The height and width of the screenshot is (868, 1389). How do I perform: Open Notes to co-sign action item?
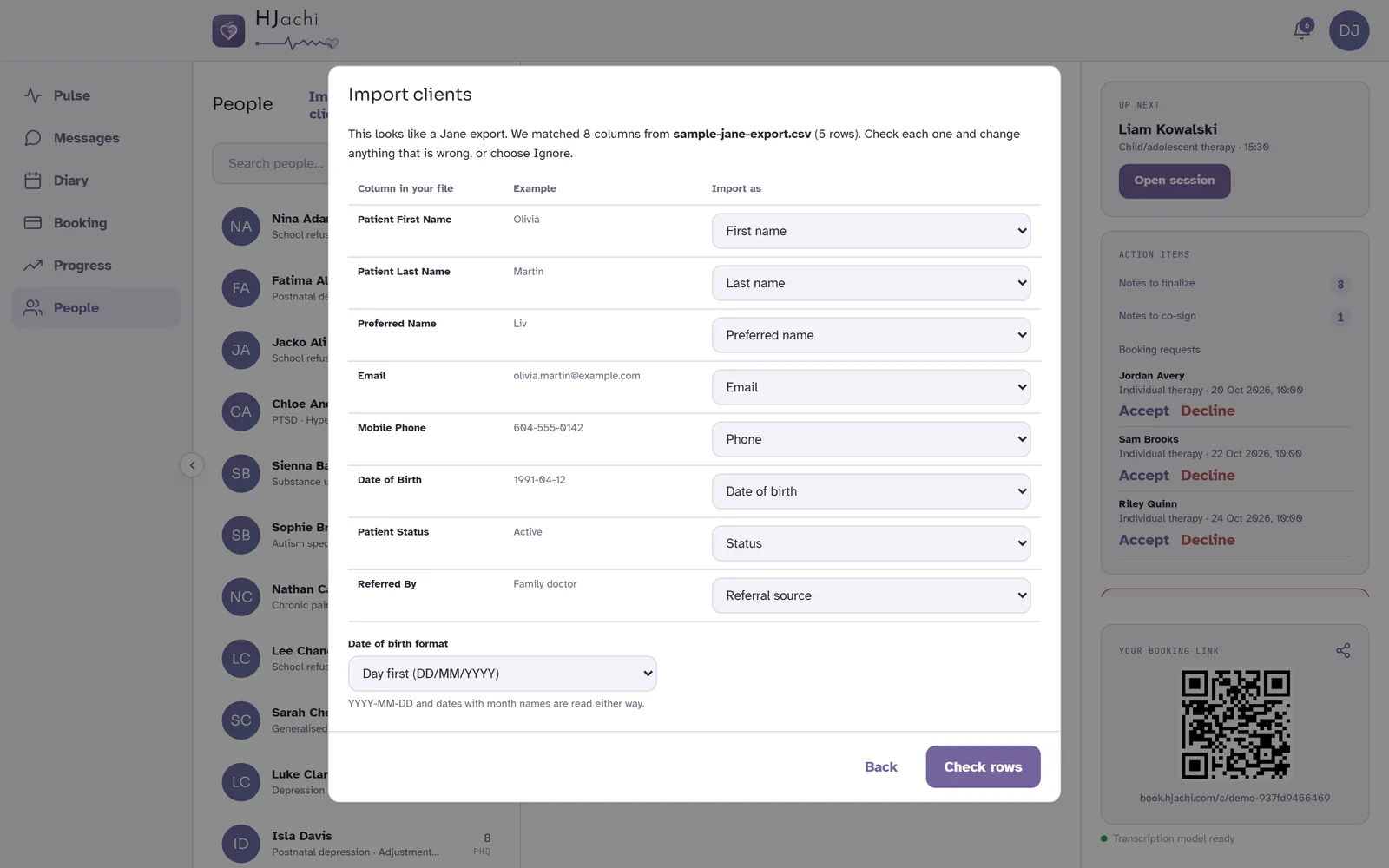click(1234, 317)
